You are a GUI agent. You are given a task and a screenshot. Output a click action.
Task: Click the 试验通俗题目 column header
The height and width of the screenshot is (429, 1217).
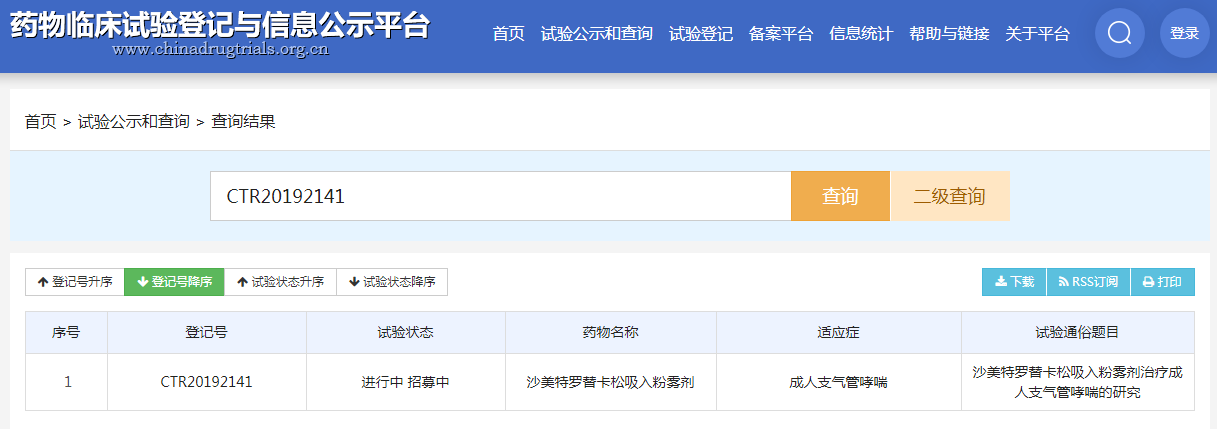tap(1077, 332)
